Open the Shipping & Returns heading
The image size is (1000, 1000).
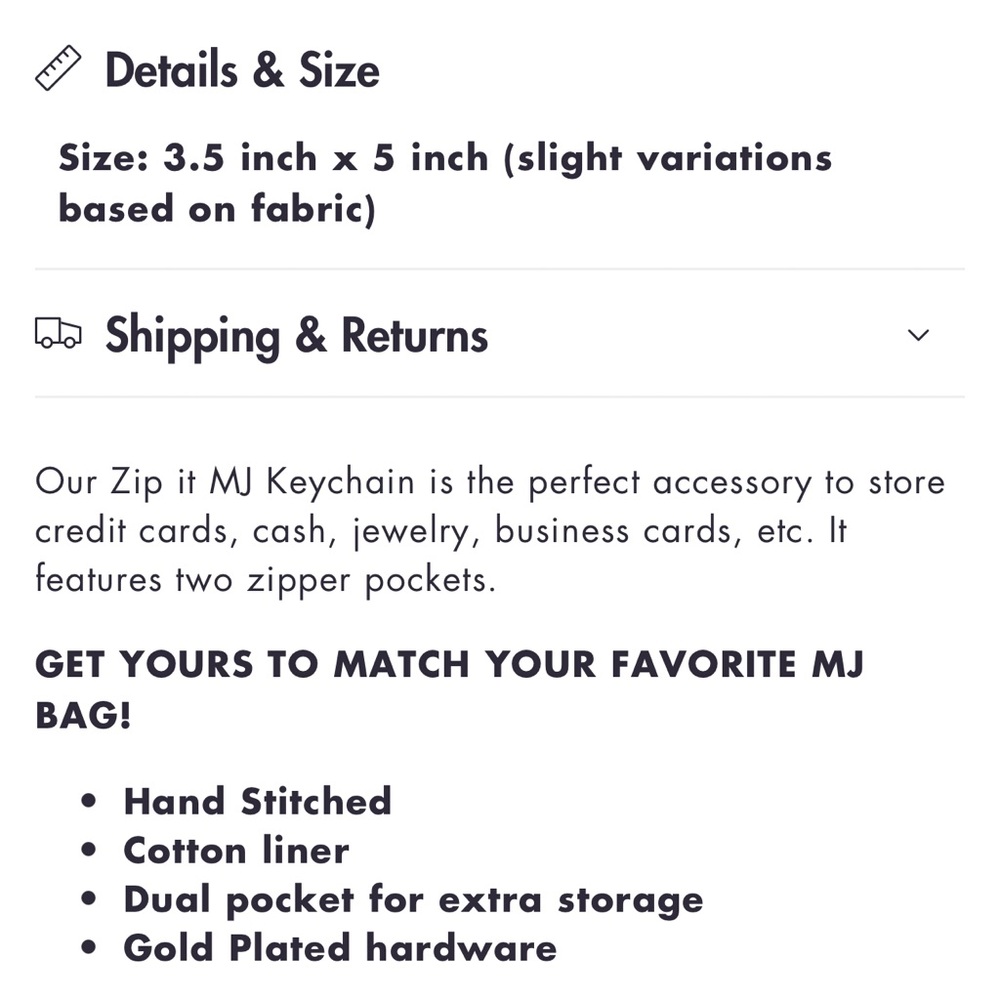(296, 335)
